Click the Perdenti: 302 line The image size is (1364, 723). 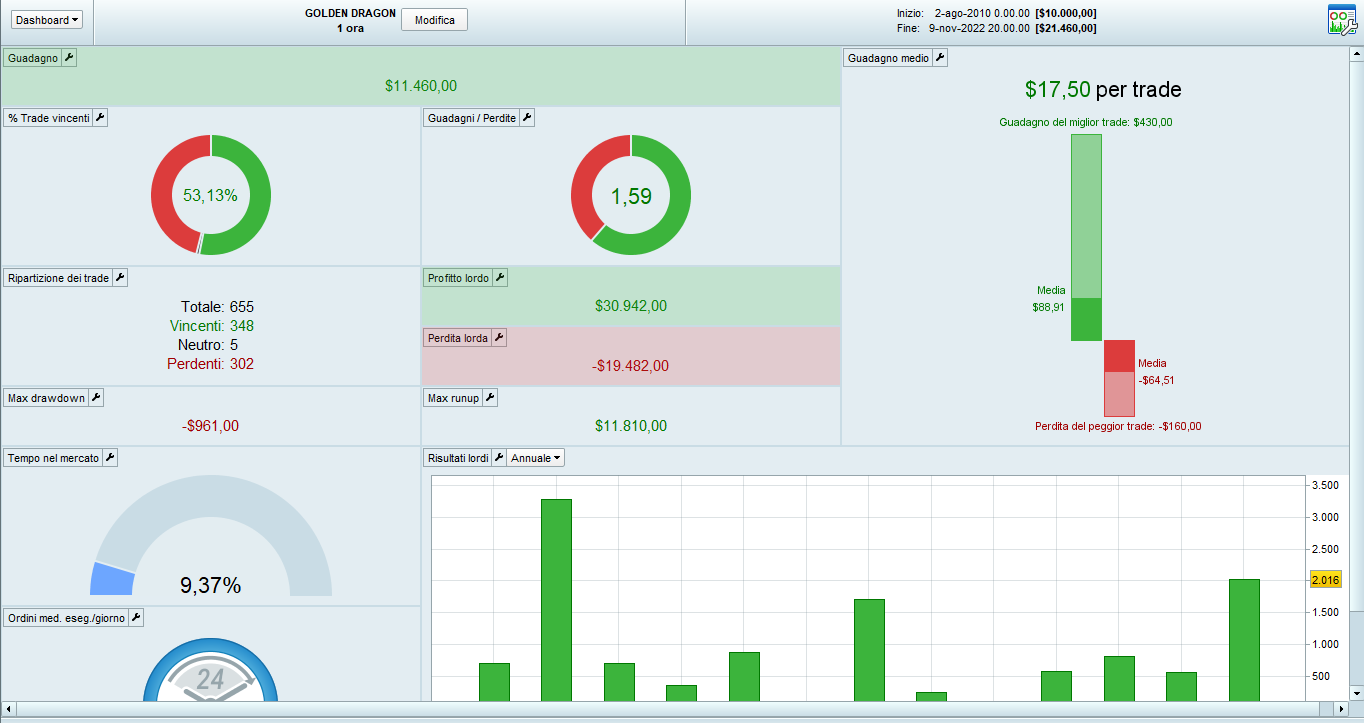pyautogui.click(x=210, y=364)
